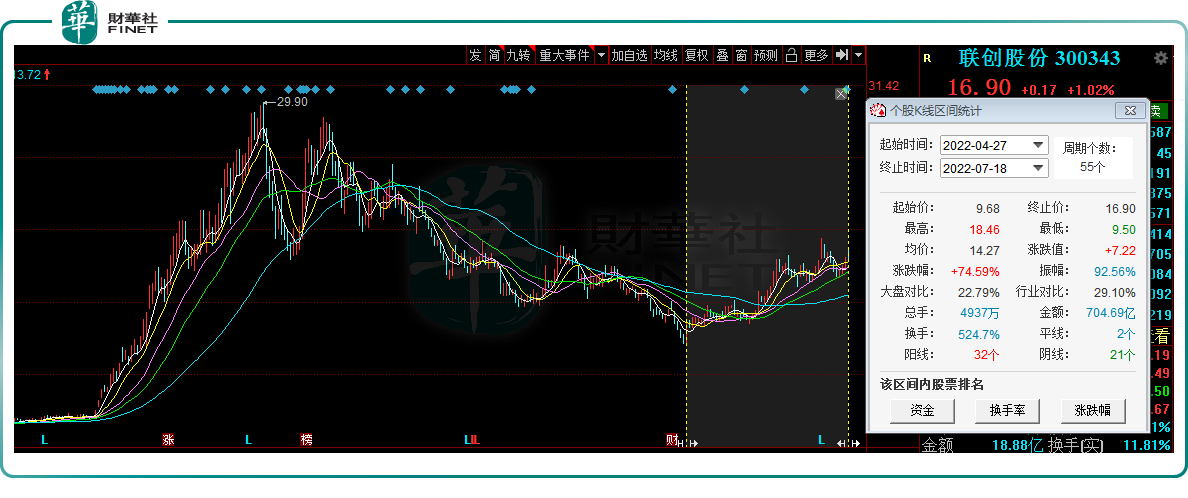Open the 预测 forecast tool
Image resolution: width=1188 pixels, height=498 pixels.
coord(766,55)
